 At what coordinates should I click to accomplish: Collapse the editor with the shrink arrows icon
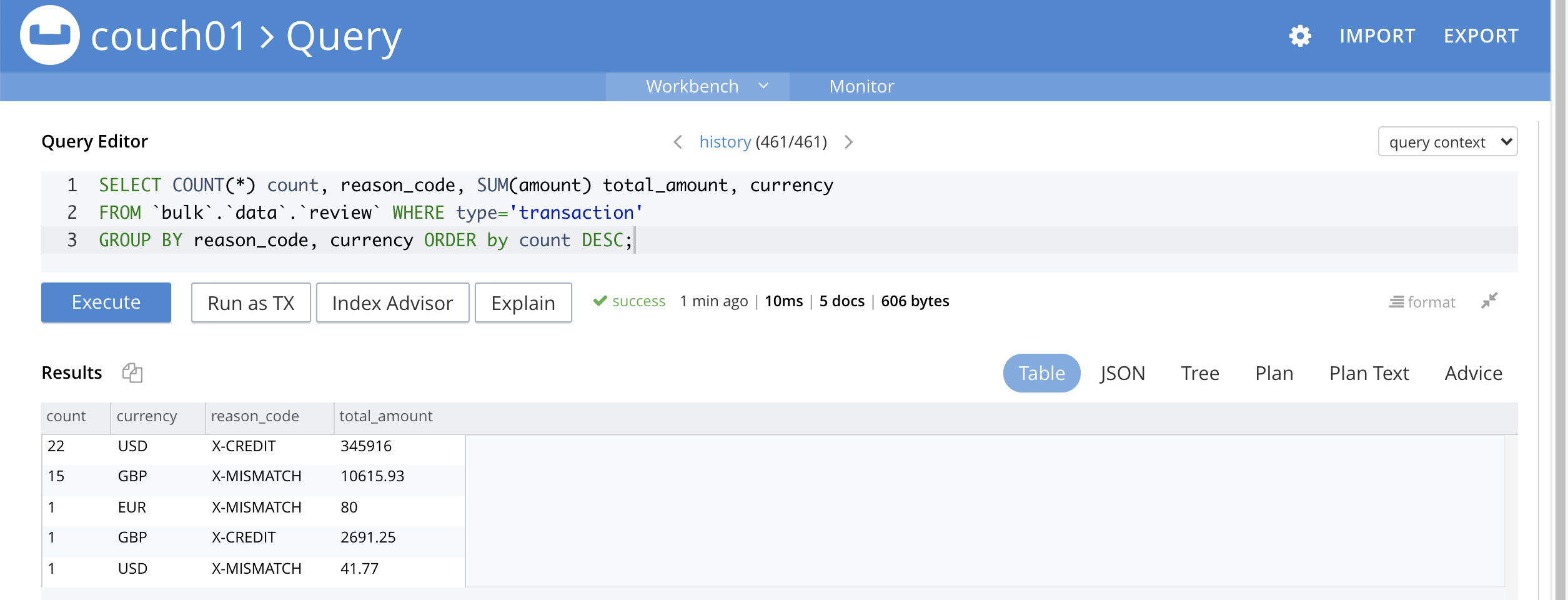tap(1489, 301)
